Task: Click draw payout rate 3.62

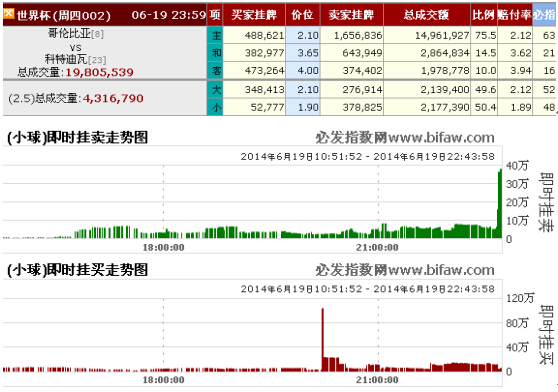Action: pos(521,53)
